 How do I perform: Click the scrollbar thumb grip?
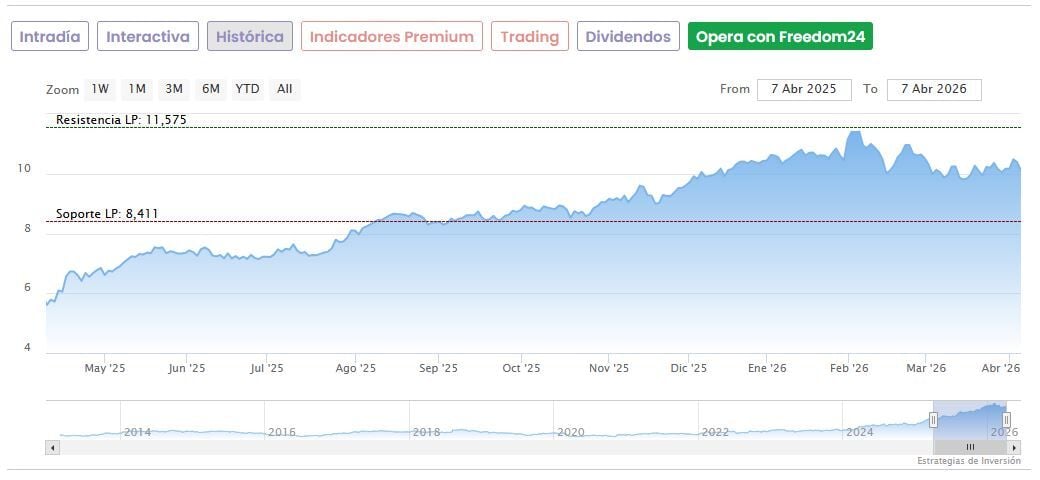970,448
